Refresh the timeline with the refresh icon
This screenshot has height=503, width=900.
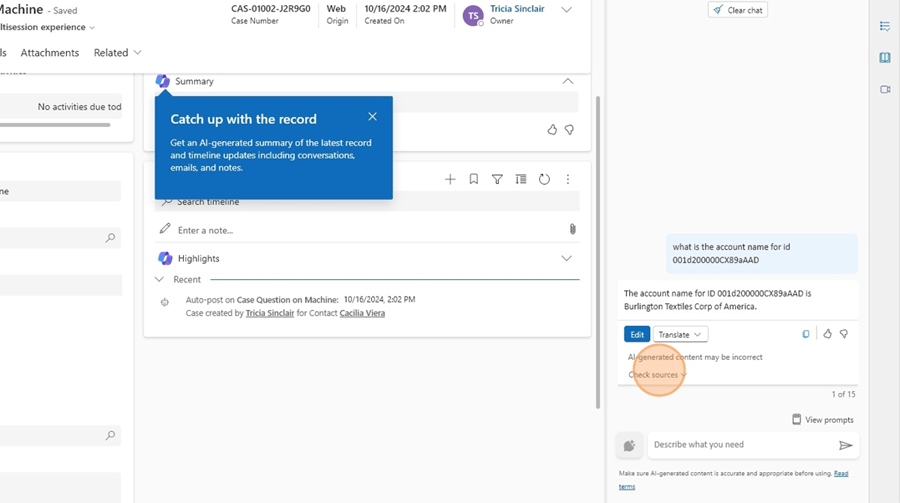544,179
